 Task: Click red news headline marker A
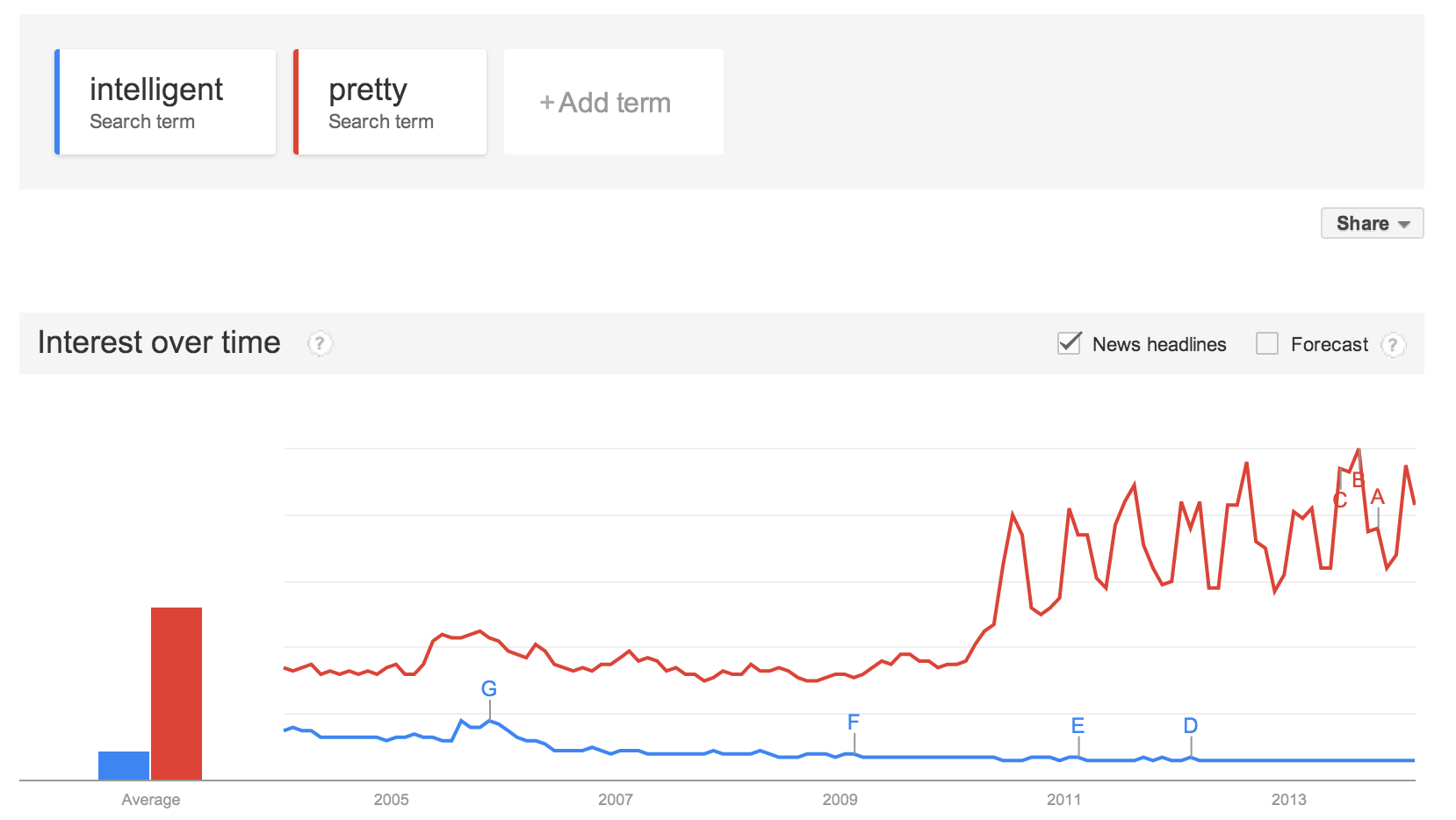pos(1378,497)
